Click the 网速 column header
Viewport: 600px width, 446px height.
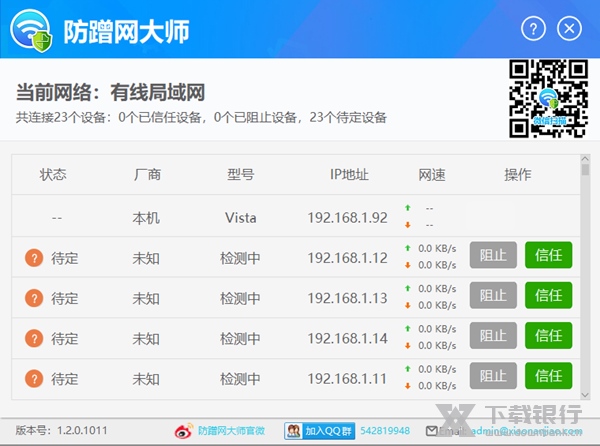[432, 175]
